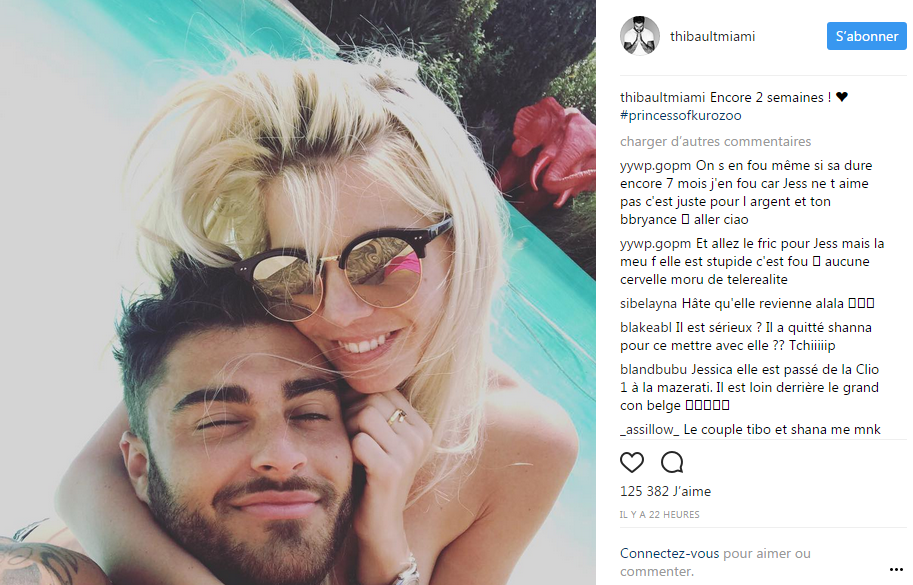Open the #princessofkurozoo hashtag
This screenshot has width=913, height=585.
681,115
